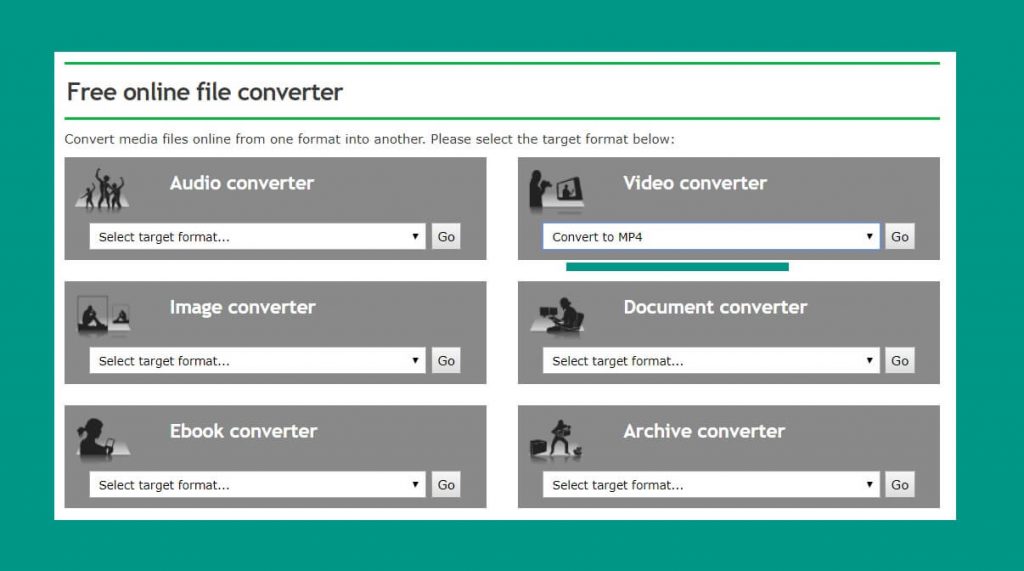Click the Document converter desk icon
1024x571 pixels.
(x=557, y=316)
